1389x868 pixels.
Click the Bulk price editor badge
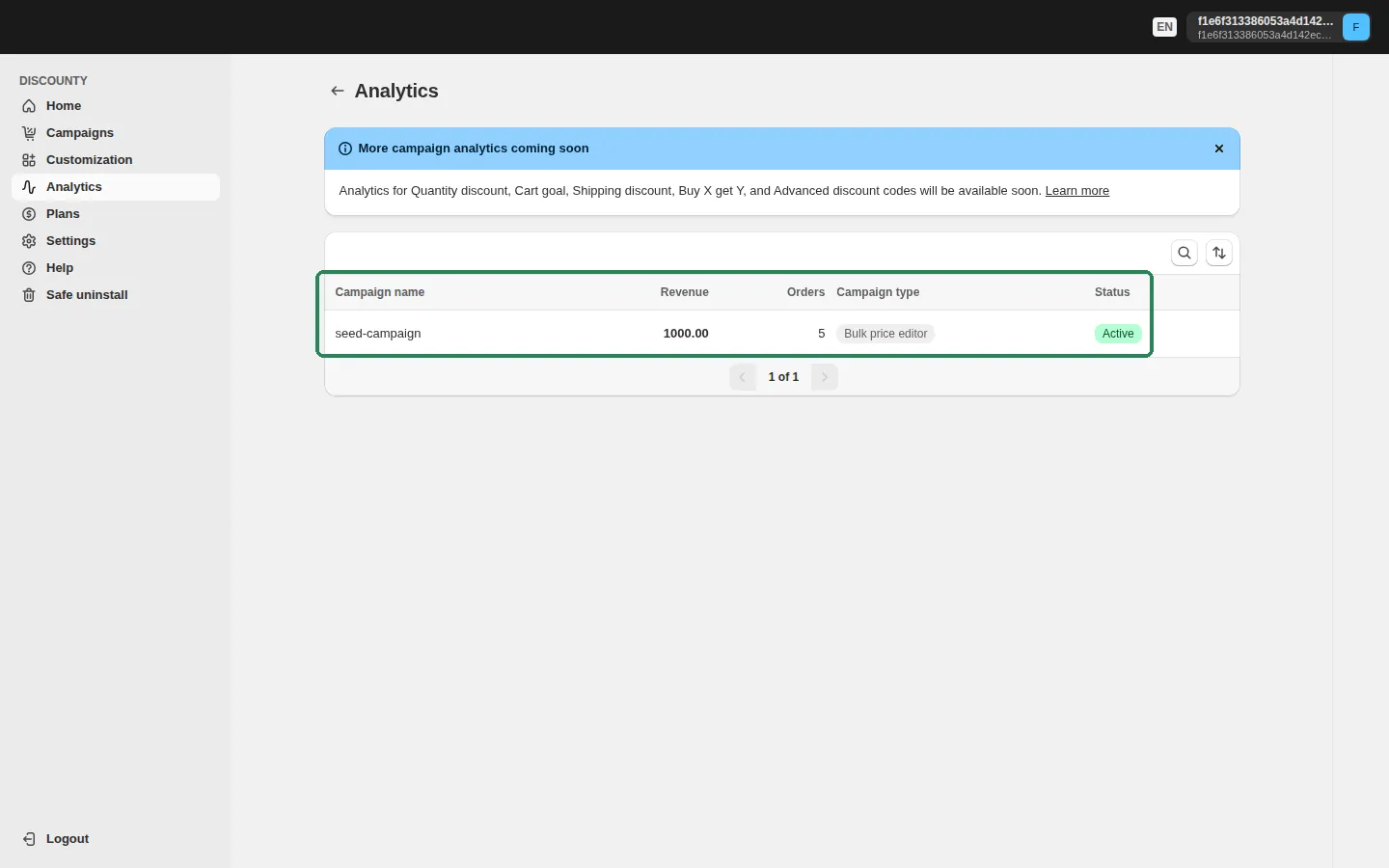click(x=885, y=334)
